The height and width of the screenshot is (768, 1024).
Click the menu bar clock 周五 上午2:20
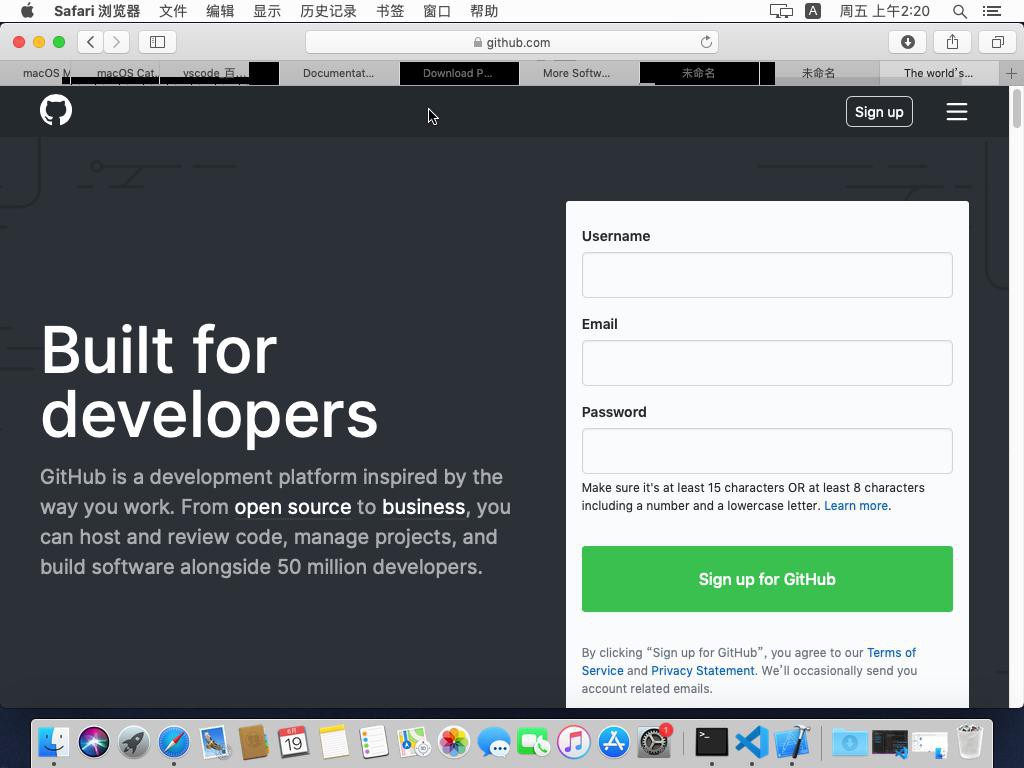click(x=884, y=11)
